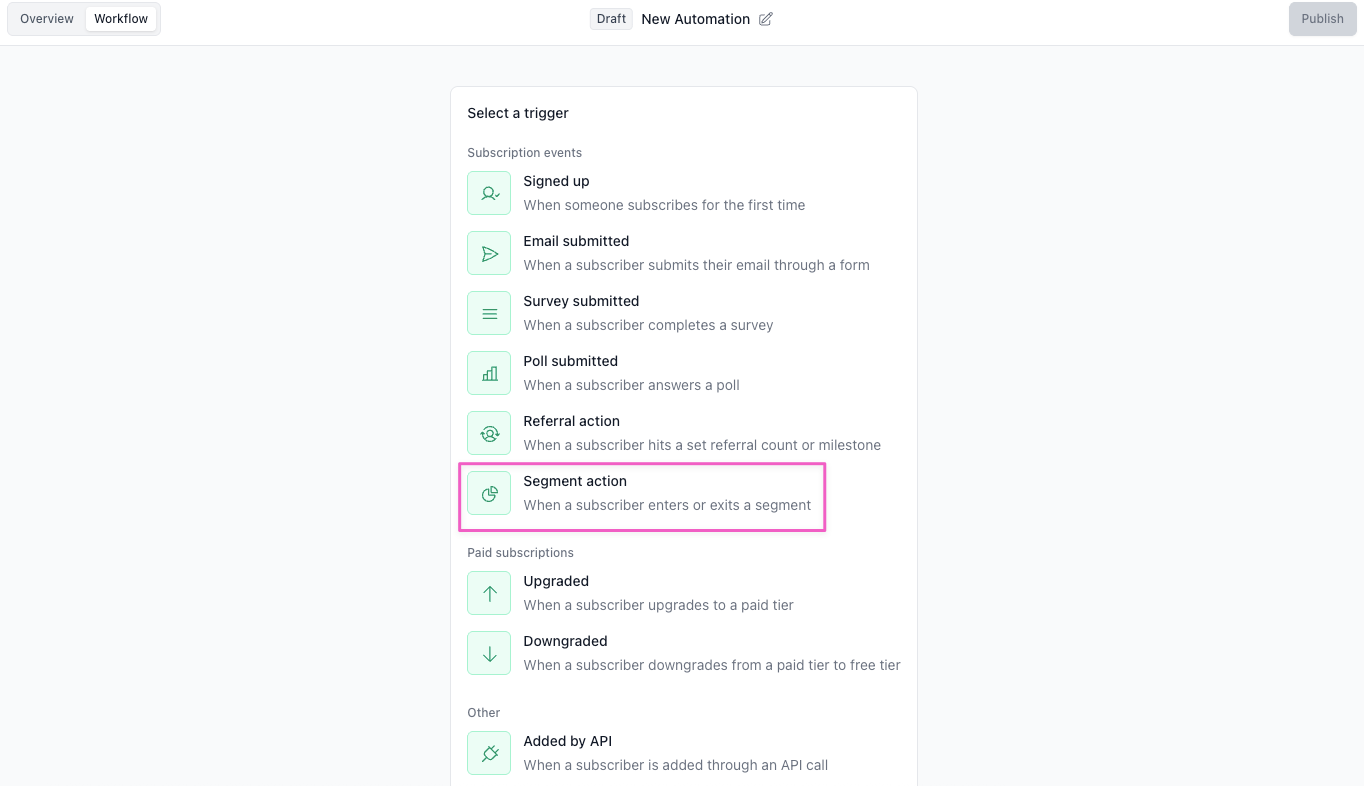
Task: Click the Segment action pie icon
Action: (x=489, y=493)
